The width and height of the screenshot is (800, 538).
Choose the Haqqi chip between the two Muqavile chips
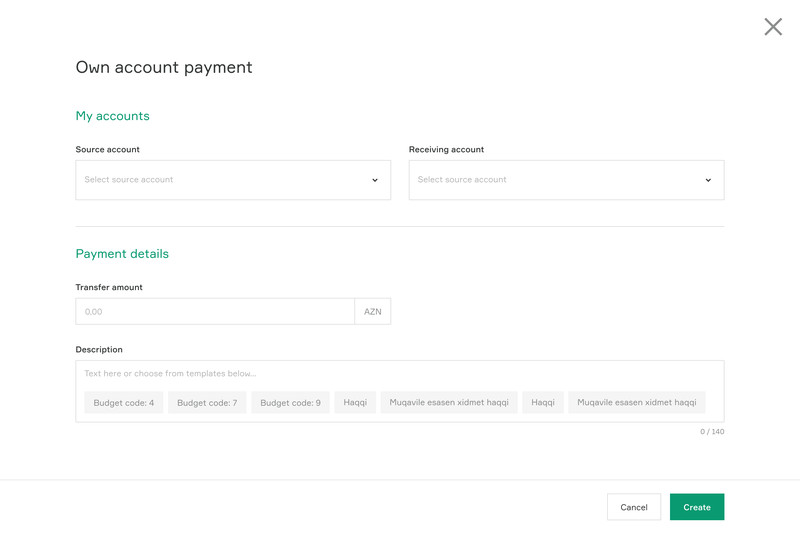(x=543, y=403)
